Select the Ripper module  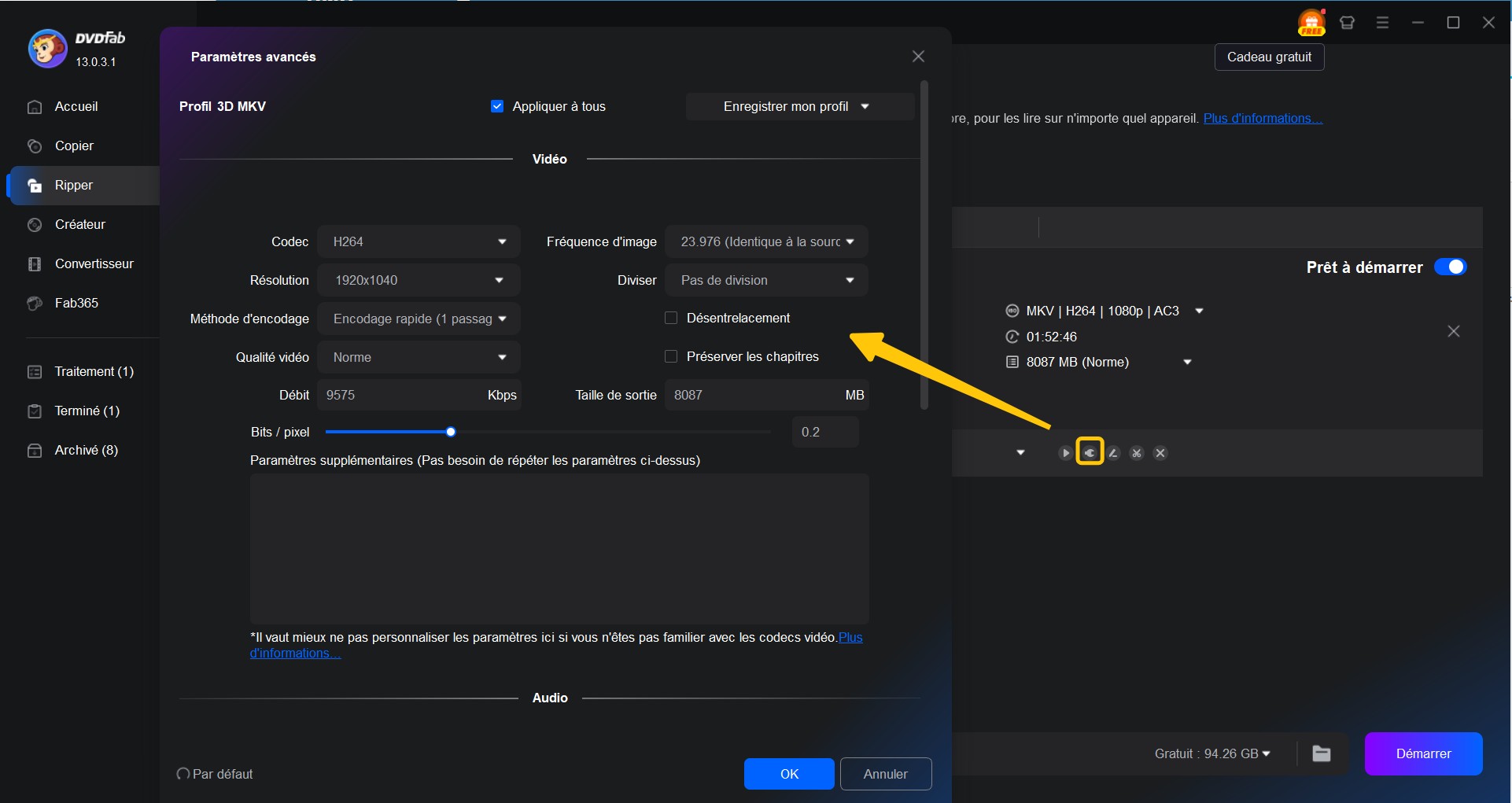pos(83,186)
